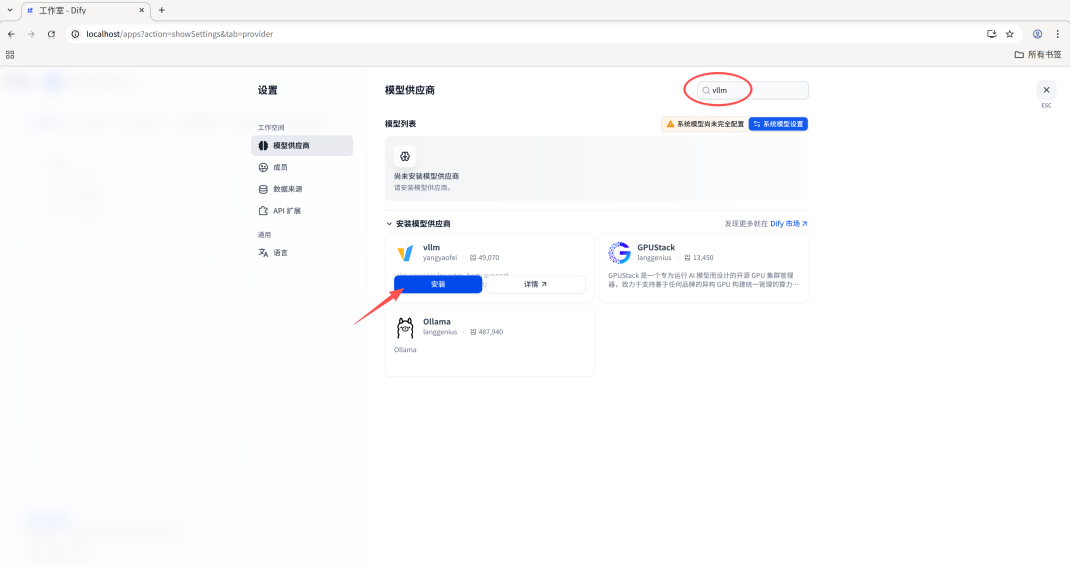Viewport: 1070px width, 567px height.
Task: Install the vllm provider with 安装 button
Action: (438, 285)
